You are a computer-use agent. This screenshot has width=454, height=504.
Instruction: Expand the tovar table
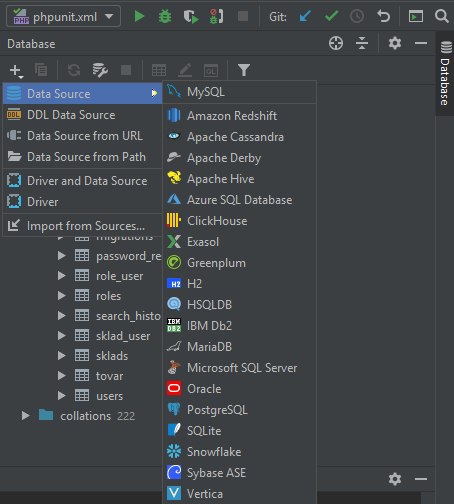[61, 376]
